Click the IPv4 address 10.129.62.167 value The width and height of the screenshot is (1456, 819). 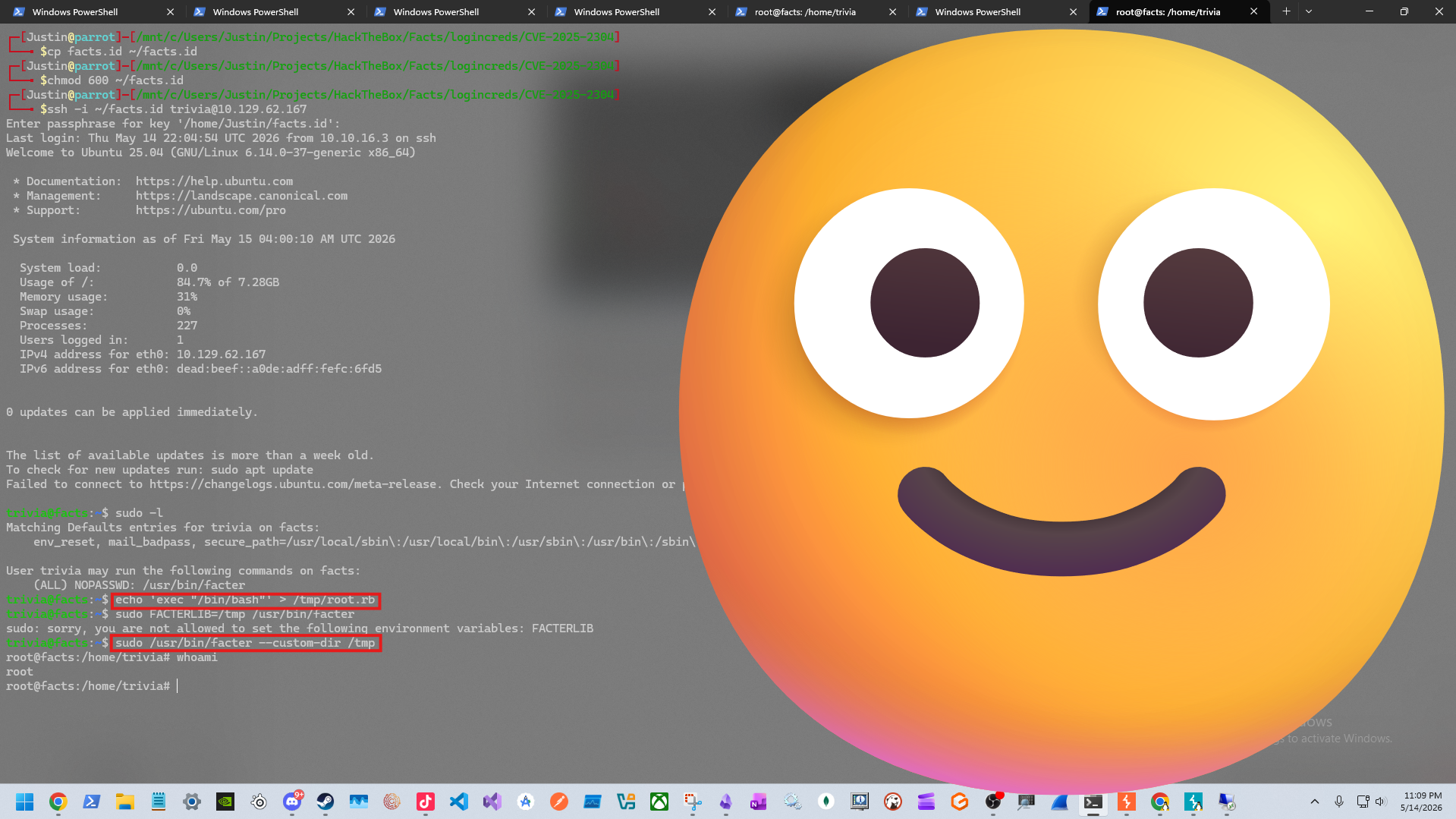[x=221, y=354]
